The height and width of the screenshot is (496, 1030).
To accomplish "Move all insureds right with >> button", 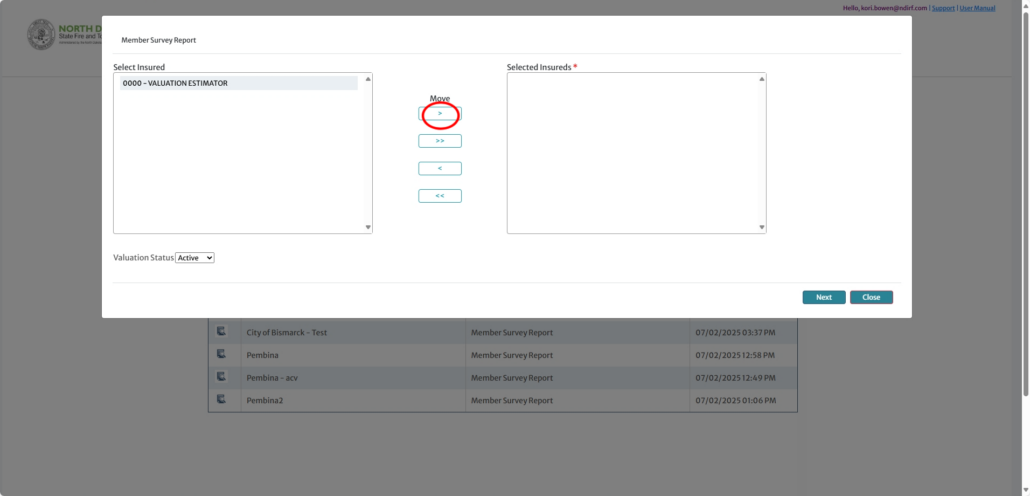I will click(440, 141).
